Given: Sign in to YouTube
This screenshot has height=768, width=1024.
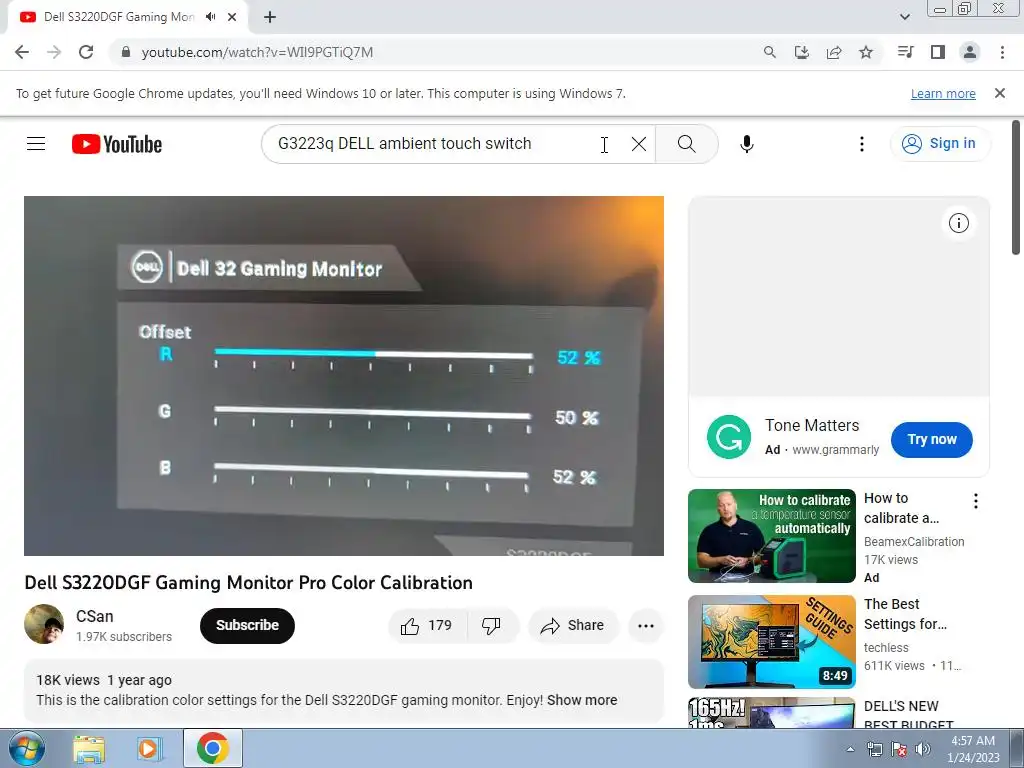Looking at the screenshot, I should tap(939, 144).
